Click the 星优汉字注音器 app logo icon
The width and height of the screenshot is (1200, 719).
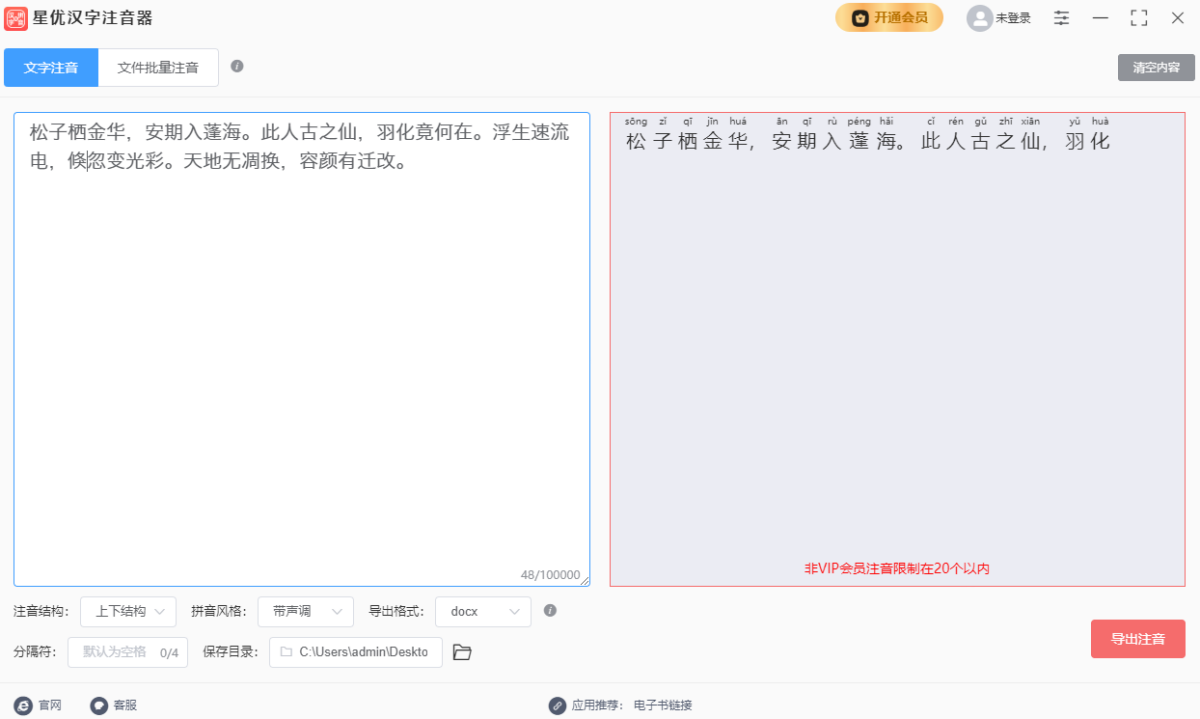point(16,18)
